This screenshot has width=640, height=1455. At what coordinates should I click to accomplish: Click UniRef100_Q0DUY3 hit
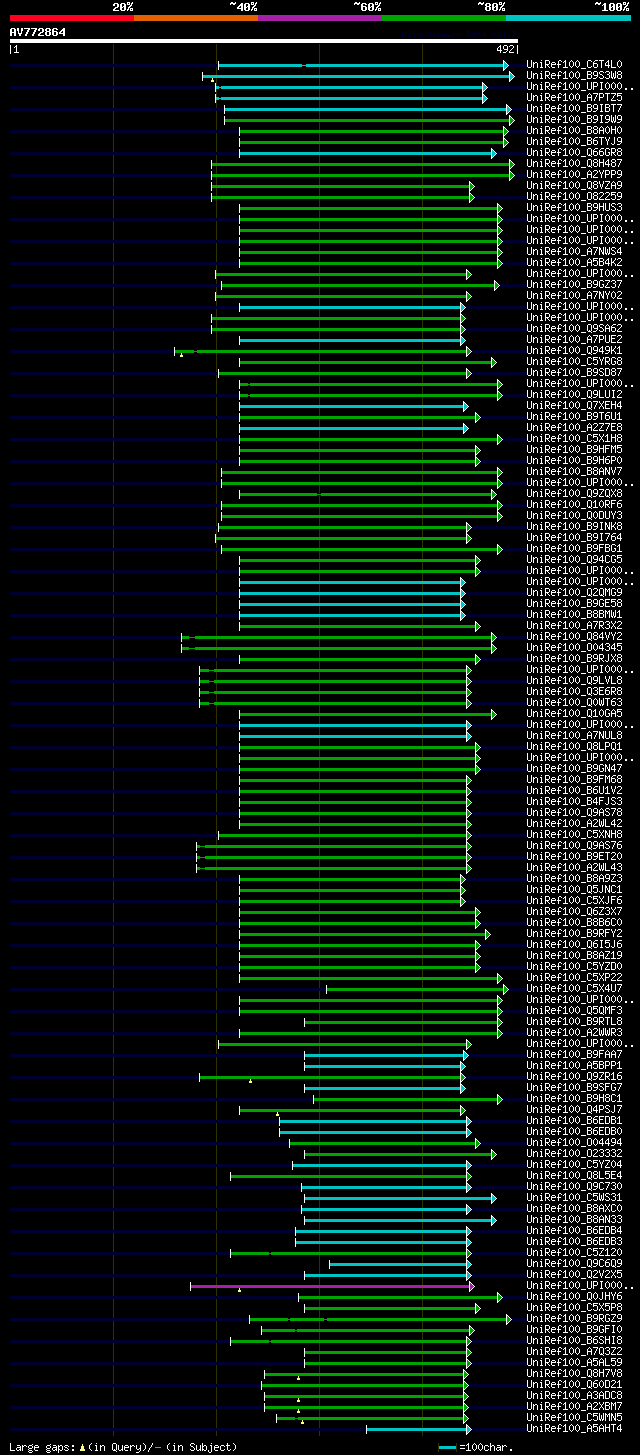tap(575, 515)
